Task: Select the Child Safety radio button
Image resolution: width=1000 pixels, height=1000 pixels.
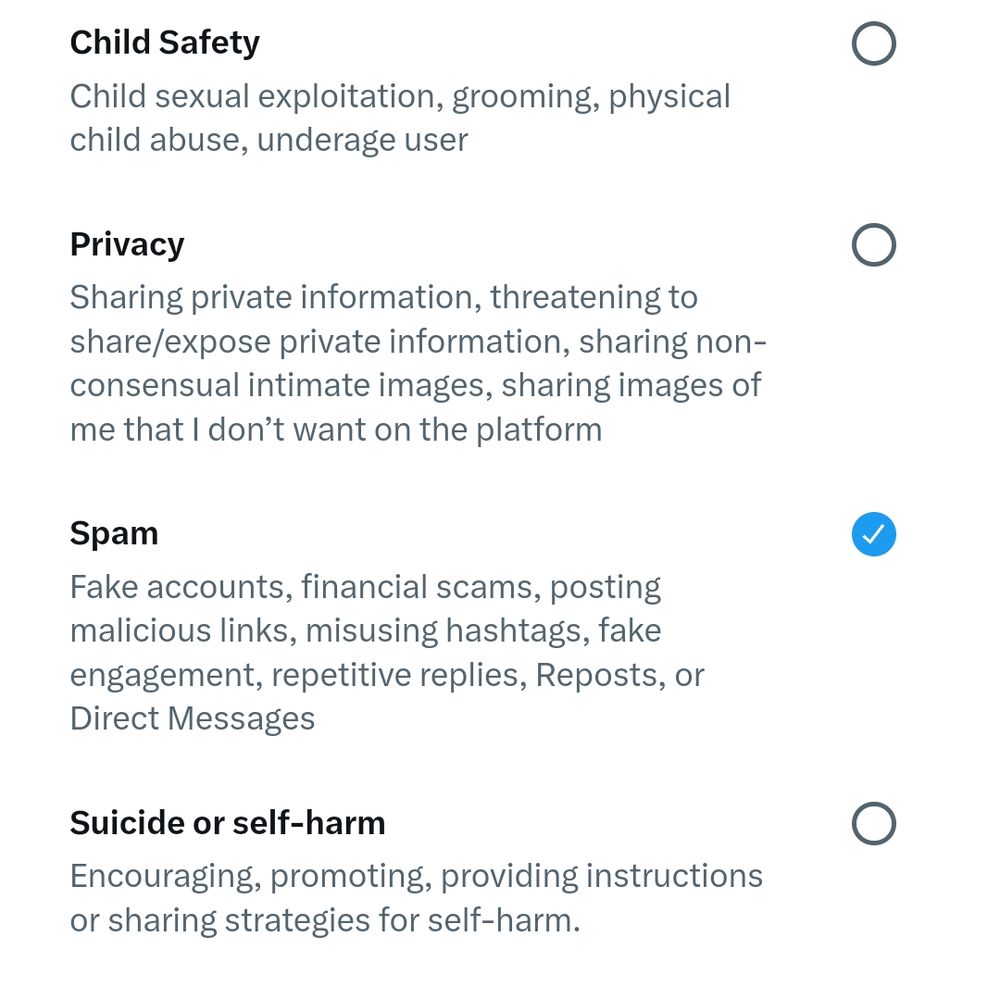Action: [x=874, y=43]
